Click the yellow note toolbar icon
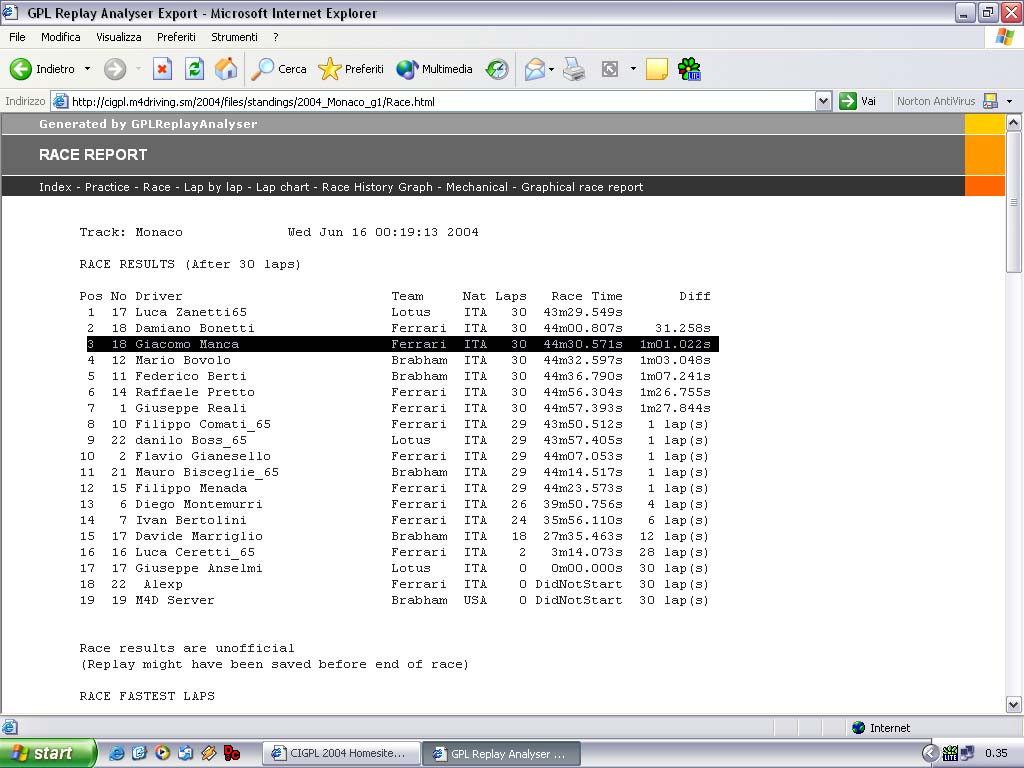1024x768 pixels. [656, 69]
